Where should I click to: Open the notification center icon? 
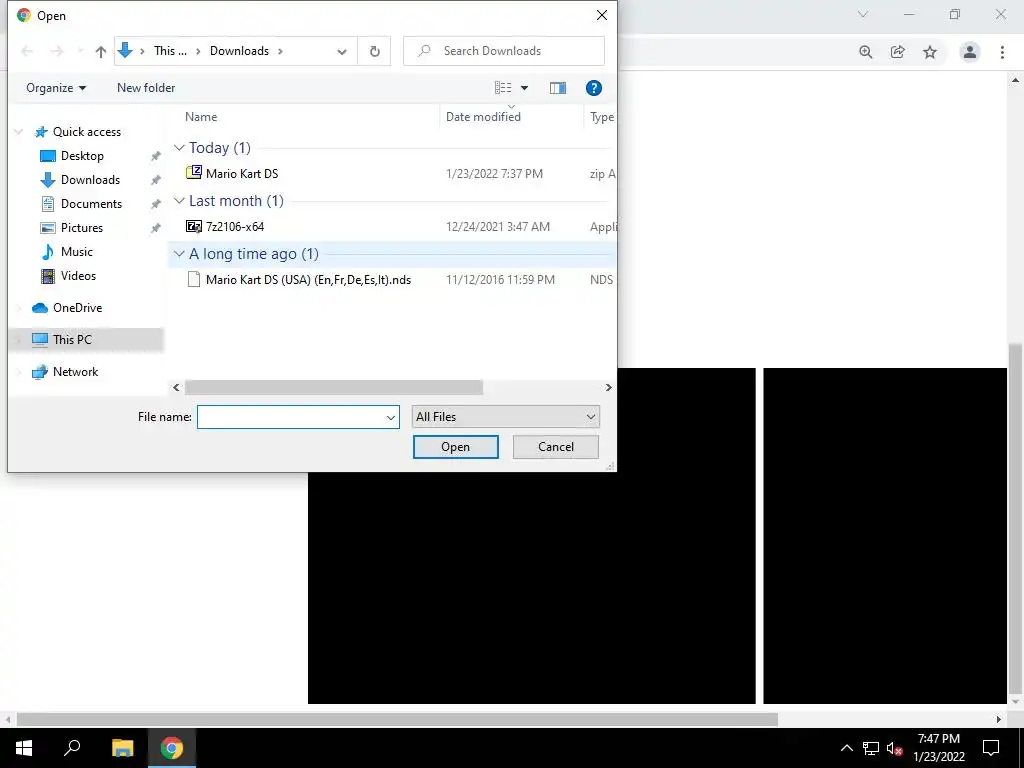991,748
